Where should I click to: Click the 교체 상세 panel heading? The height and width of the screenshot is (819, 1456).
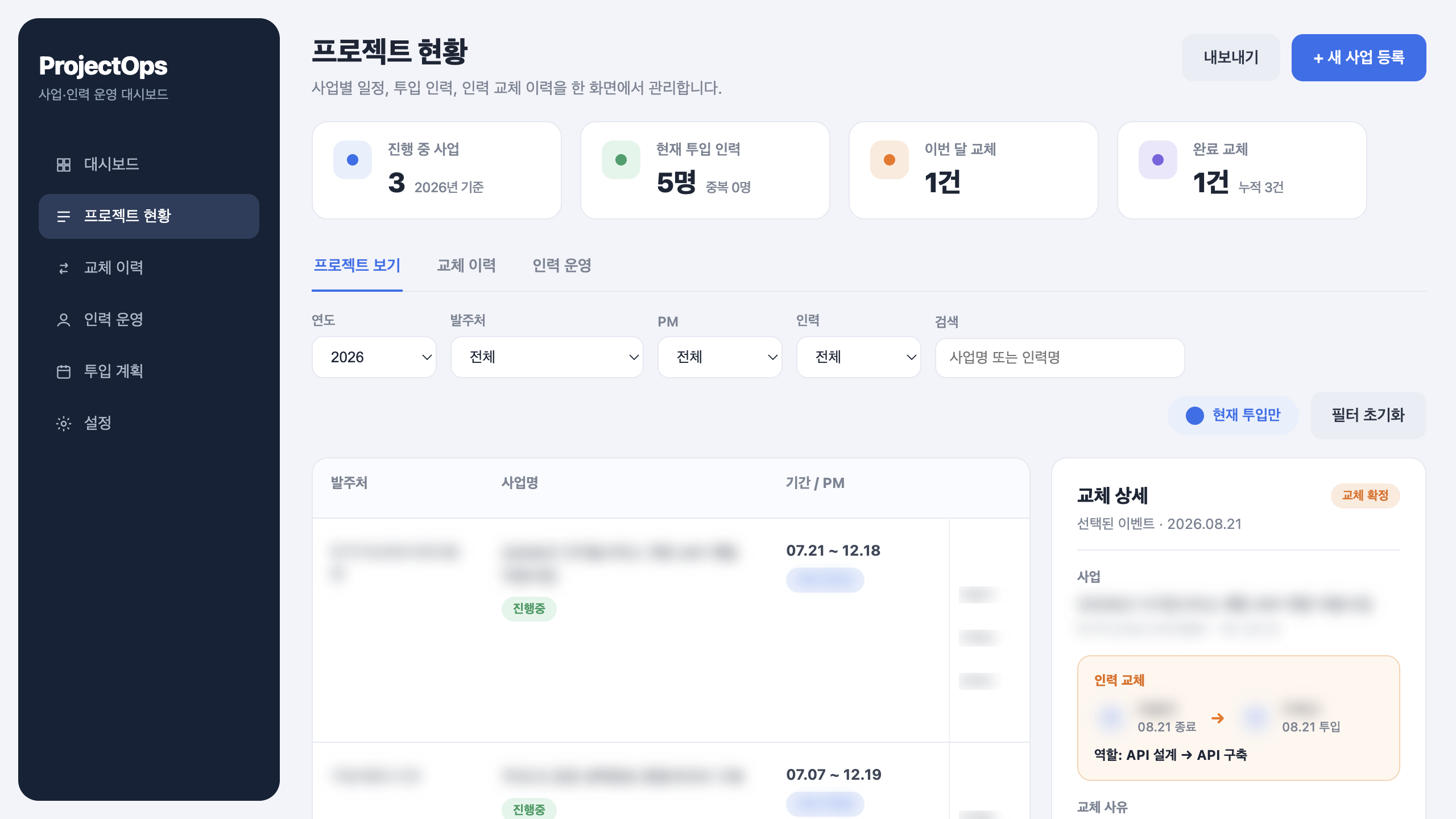(x=1112, y=495)
